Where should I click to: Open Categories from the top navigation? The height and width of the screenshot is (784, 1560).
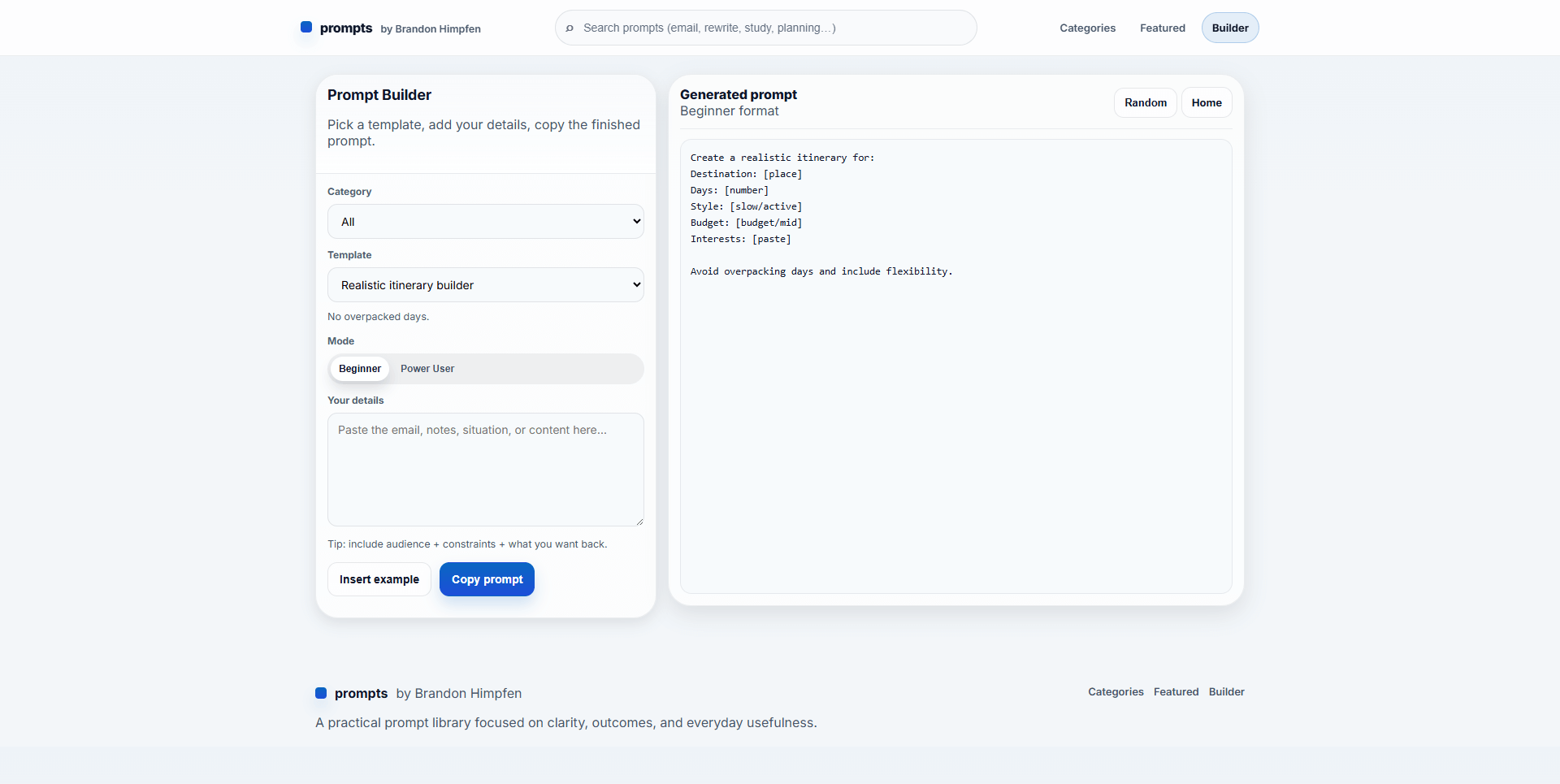[1087, 28]
